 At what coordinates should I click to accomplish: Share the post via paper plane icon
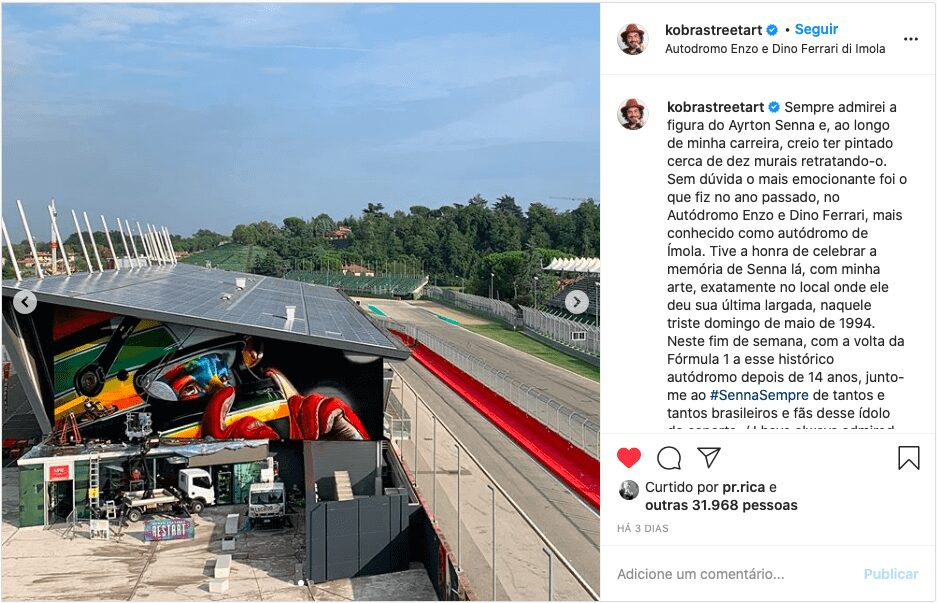(x=709, y=457)
